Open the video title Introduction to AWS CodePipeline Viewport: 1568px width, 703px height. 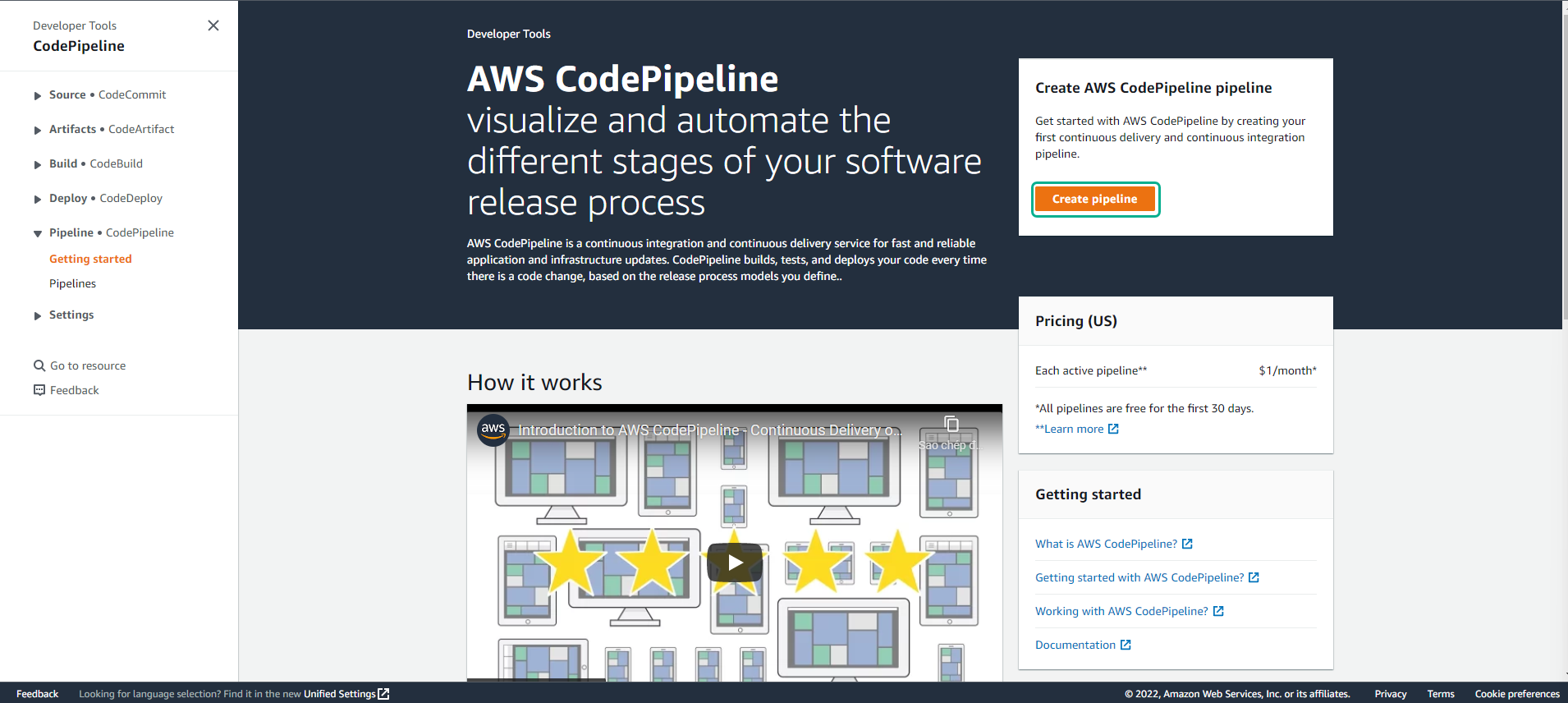[709, 430]
